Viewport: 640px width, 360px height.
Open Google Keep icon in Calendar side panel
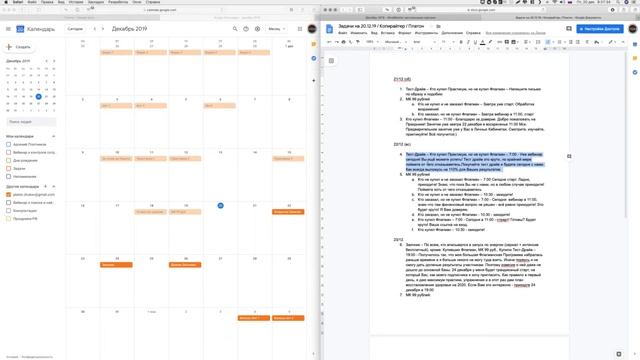313,44
